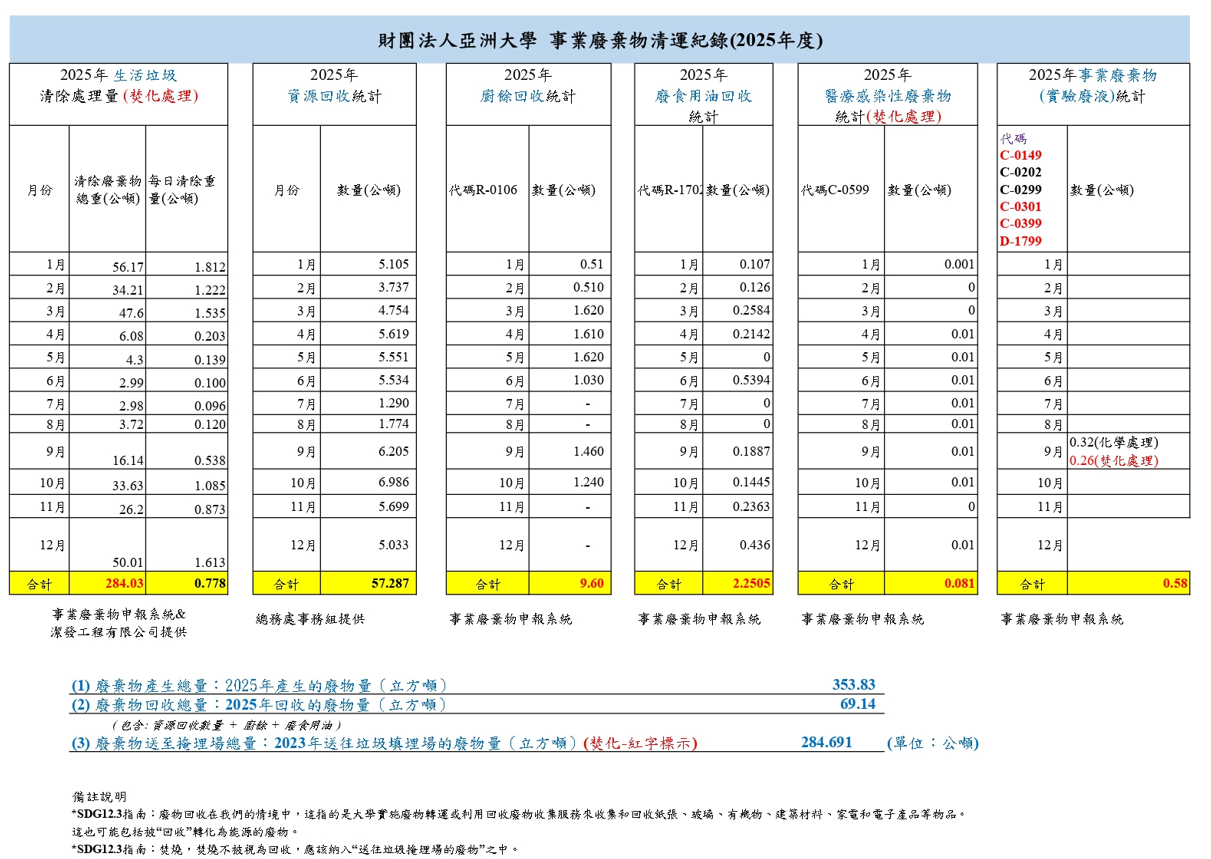This screenshot has height=859, width=1211.
Task: Click the code D-1799 in lab waste header
Action: [1021, 240]
